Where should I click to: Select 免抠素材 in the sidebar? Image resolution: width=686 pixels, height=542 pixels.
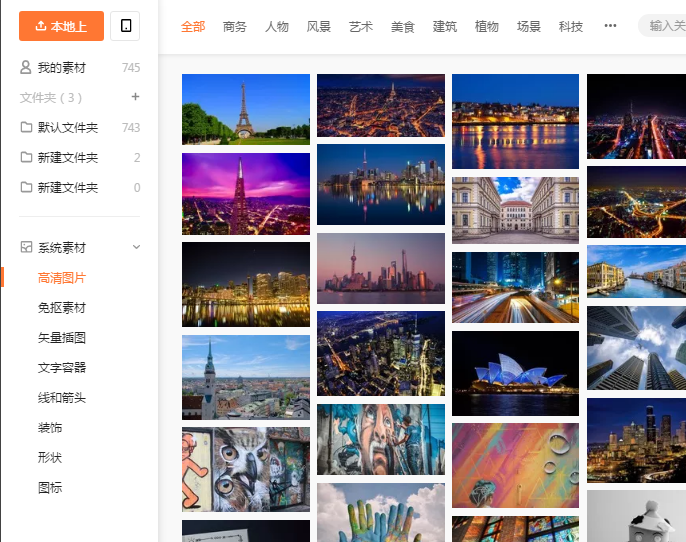62,308
